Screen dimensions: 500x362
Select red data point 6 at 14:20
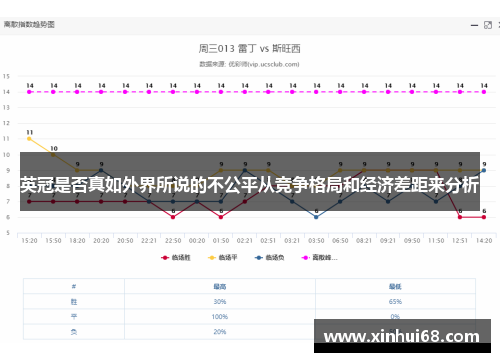click(x=484, y=217)
